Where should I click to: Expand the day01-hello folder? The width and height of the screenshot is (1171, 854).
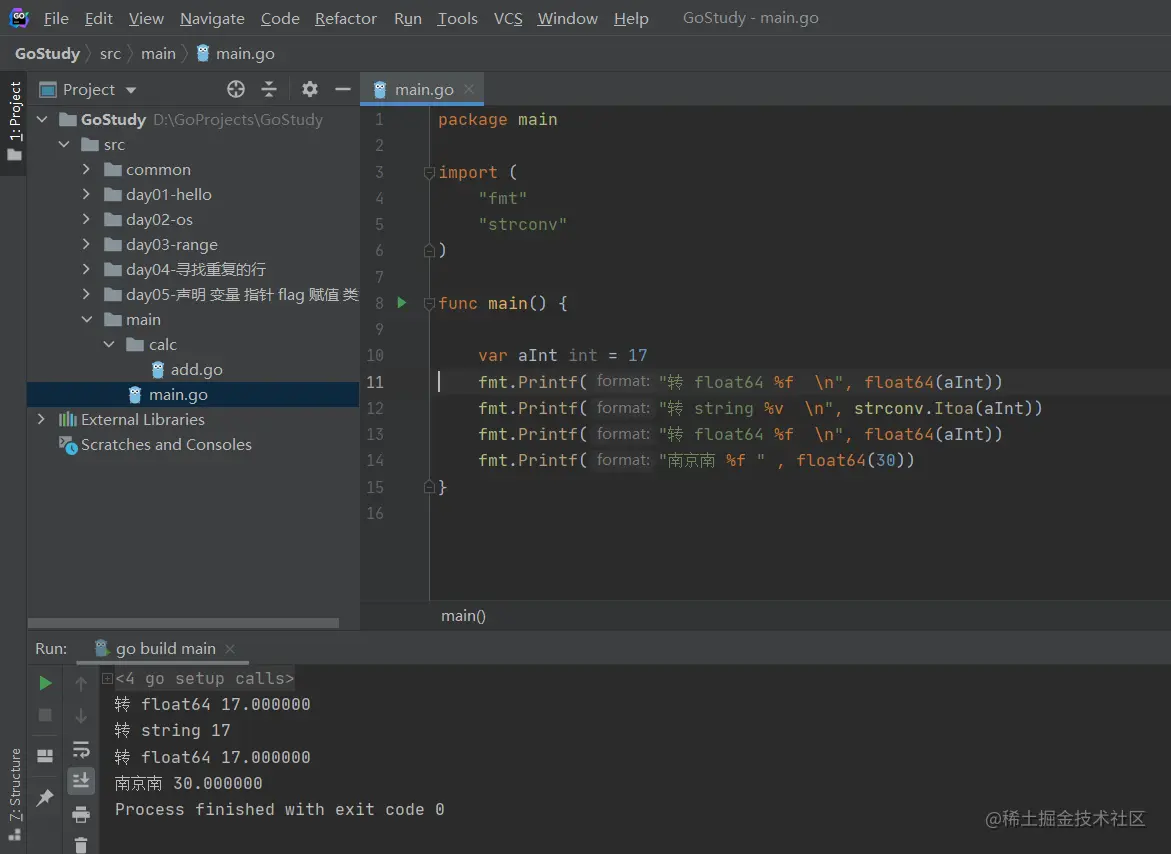click(x=86, y=194)
